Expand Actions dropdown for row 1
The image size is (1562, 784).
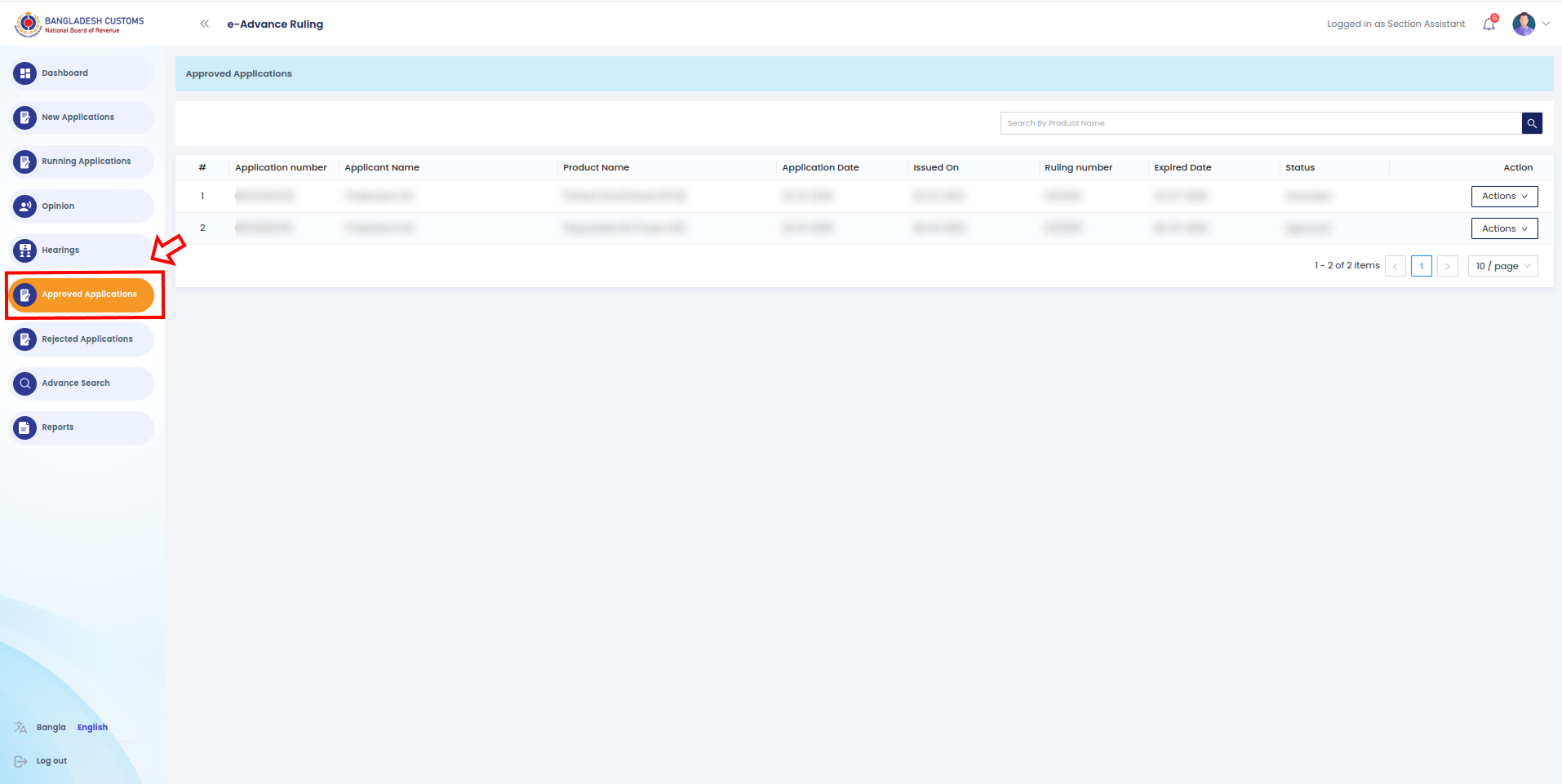(1504, 197)
